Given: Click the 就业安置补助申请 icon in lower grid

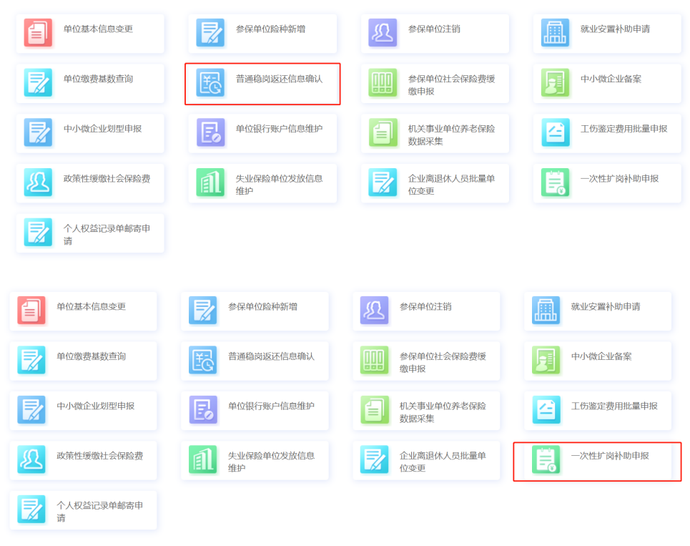Looking at the screenshot, I should pyautogui.click(x=546, y=310).
